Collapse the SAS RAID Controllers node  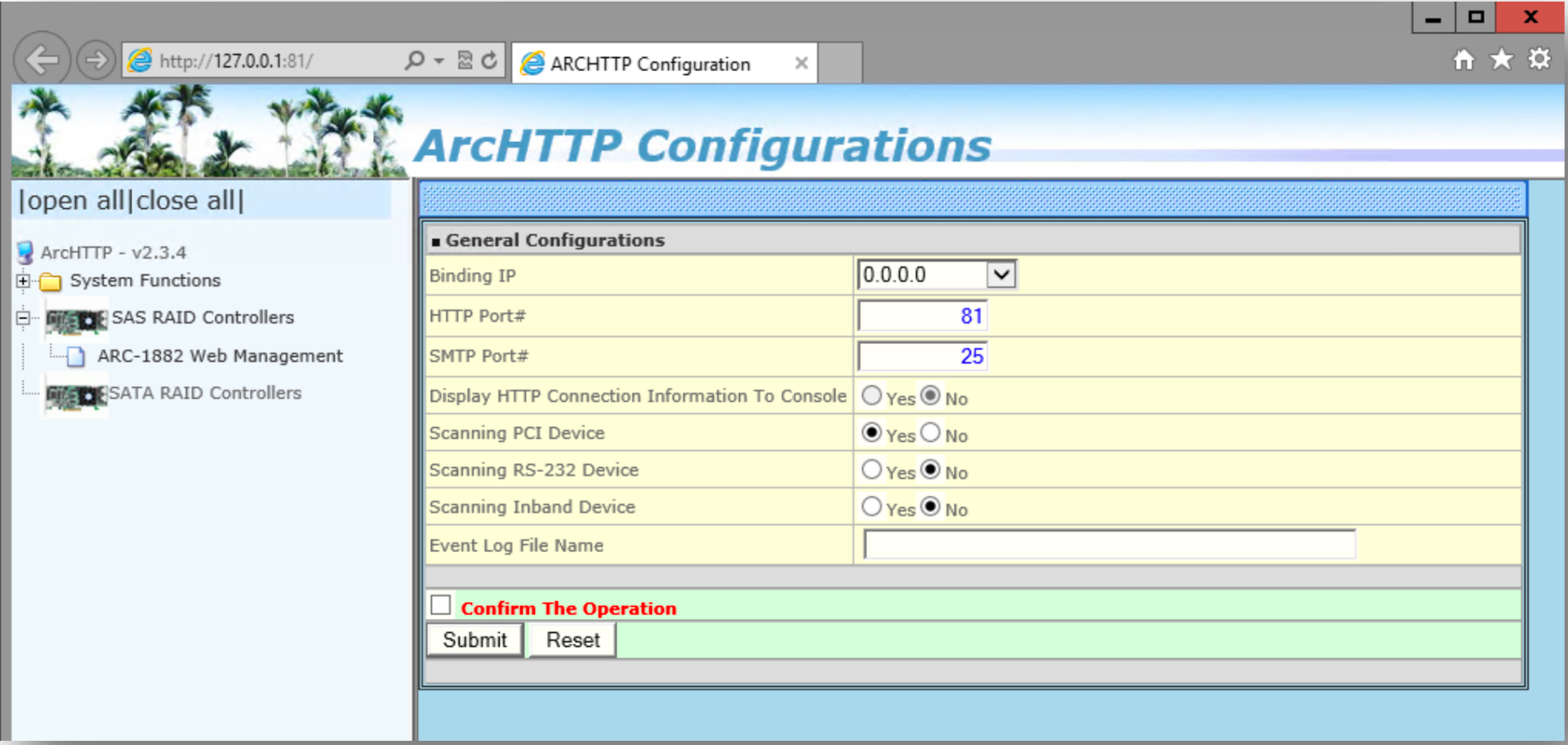pos(23,318)
